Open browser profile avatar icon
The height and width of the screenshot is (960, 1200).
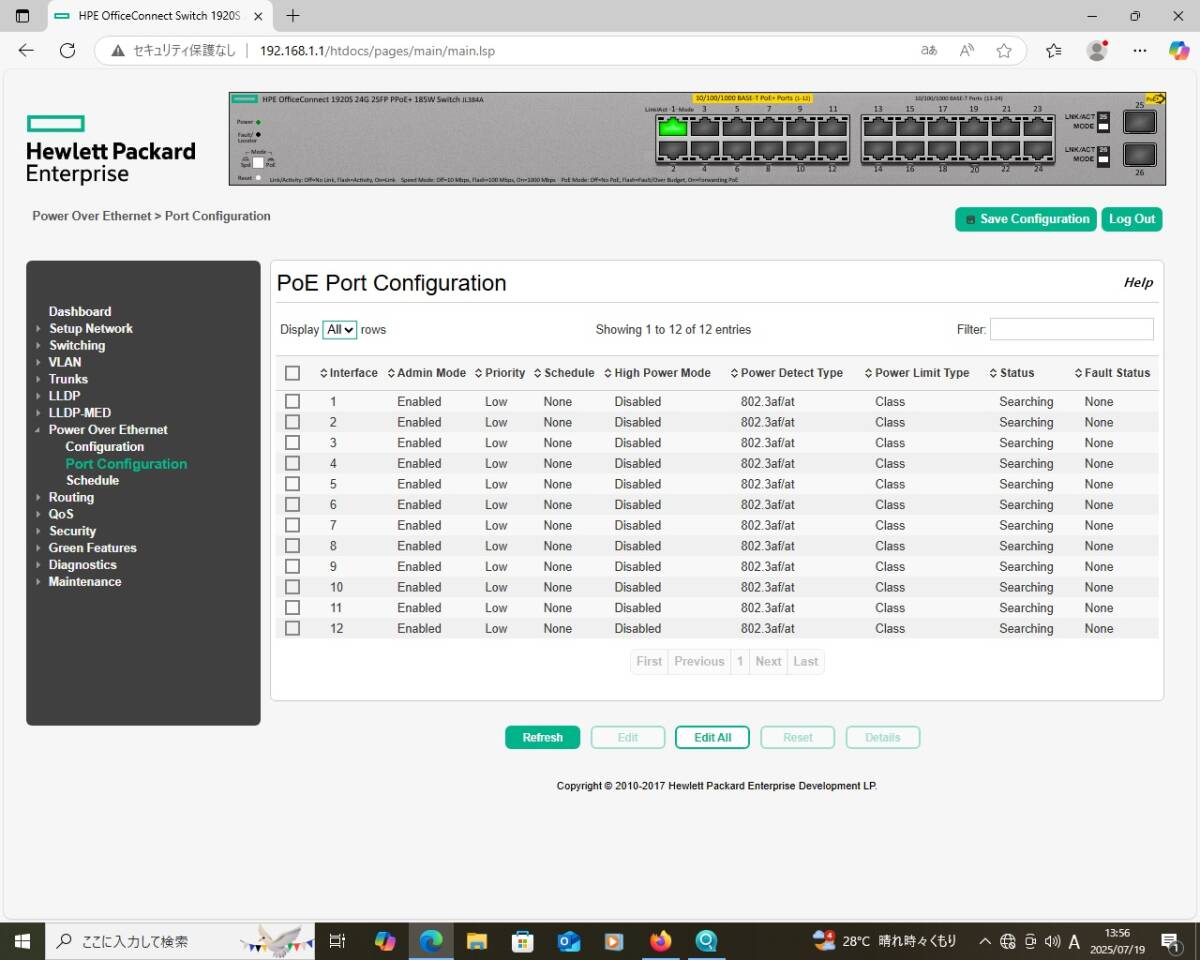pos(1097,51)
